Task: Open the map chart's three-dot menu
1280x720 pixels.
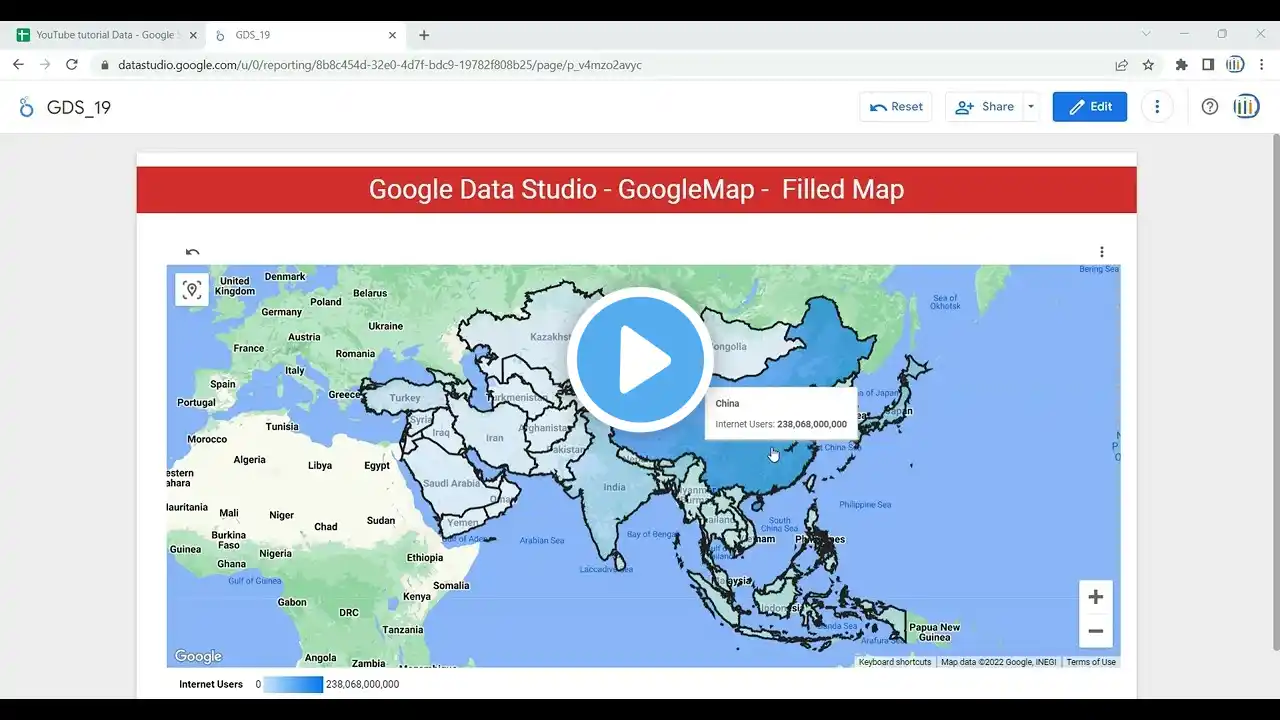Action: click(1102, 252)
